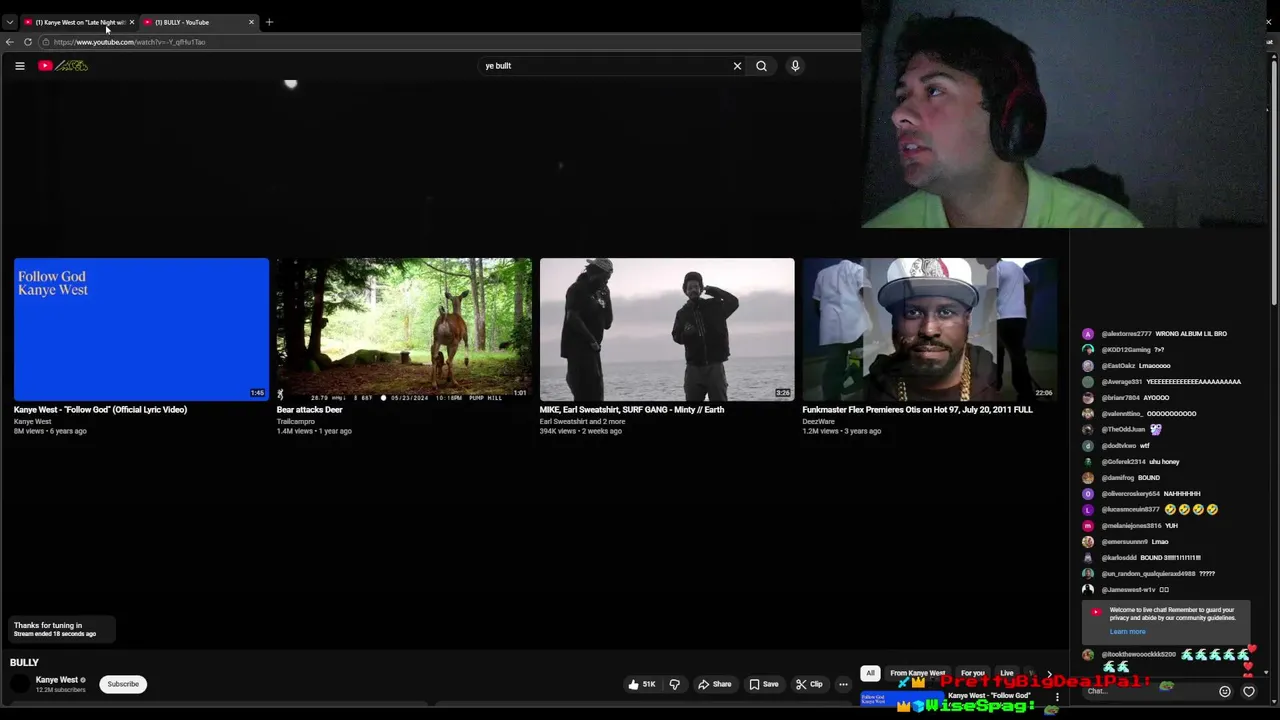Open more actions three-dot menu
This screenshot has height=720, width=1280.
tap(843, 684)
